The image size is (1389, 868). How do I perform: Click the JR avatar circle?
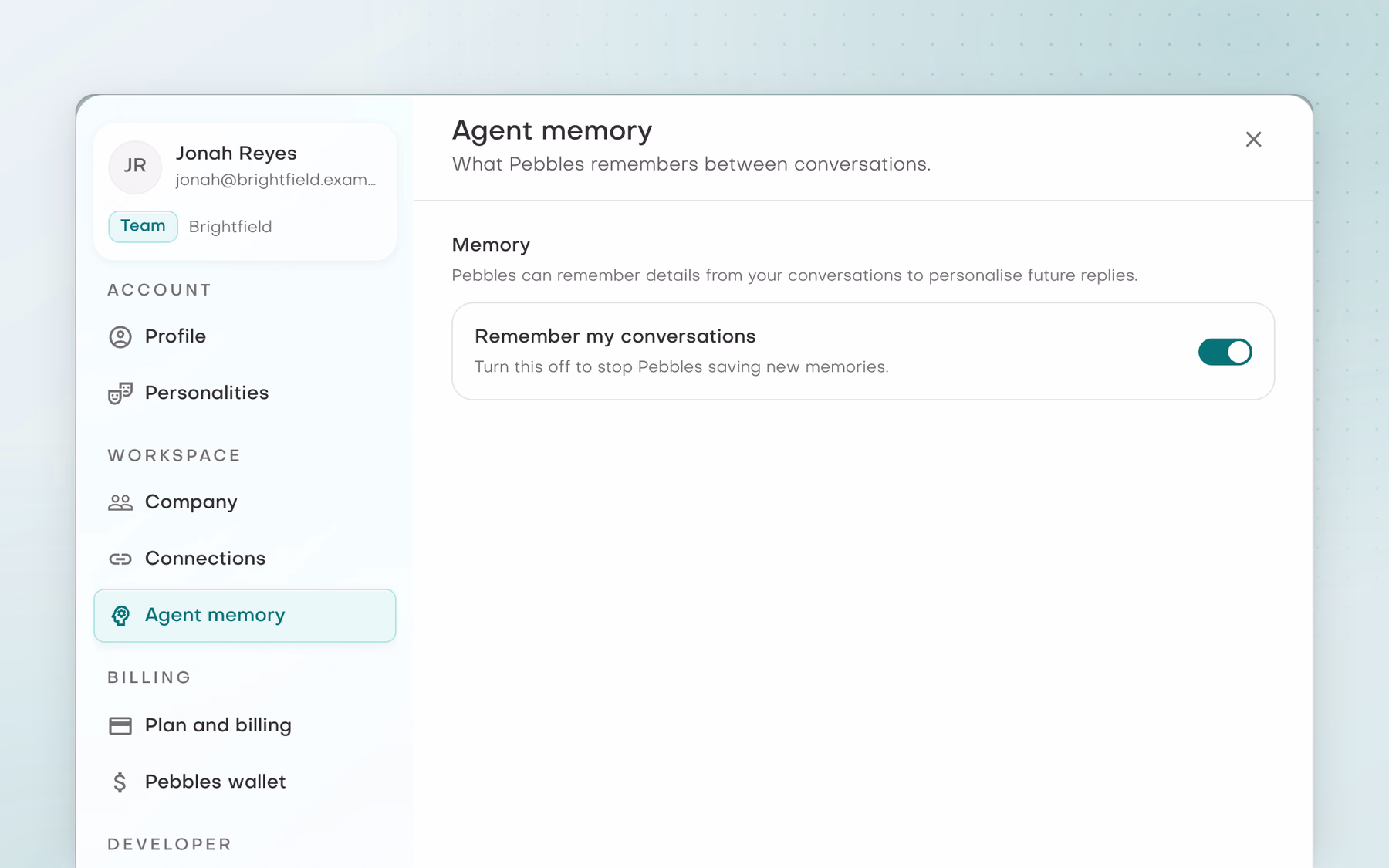pyautogui.click(x=135, y=167)
